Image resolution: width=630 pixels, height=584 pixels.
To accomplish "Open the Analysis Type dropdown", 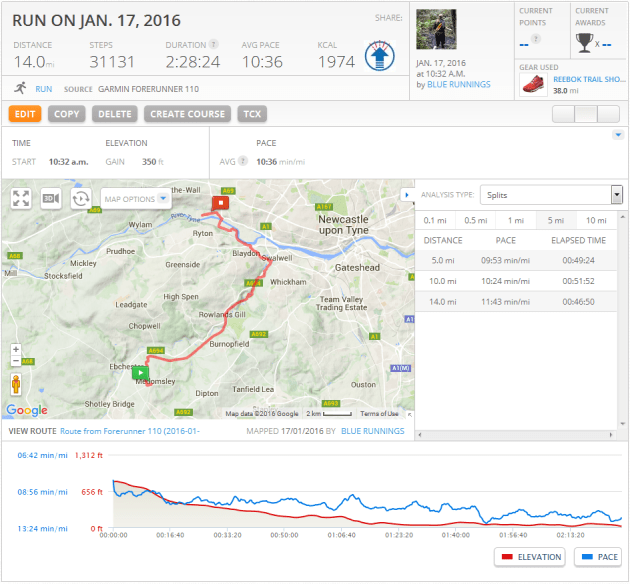I will tap(551, 195).
